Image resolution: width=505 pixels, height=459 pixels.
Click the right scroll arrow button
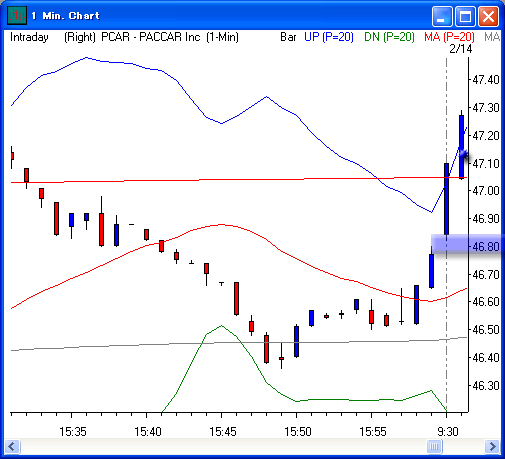pos(492,446)
